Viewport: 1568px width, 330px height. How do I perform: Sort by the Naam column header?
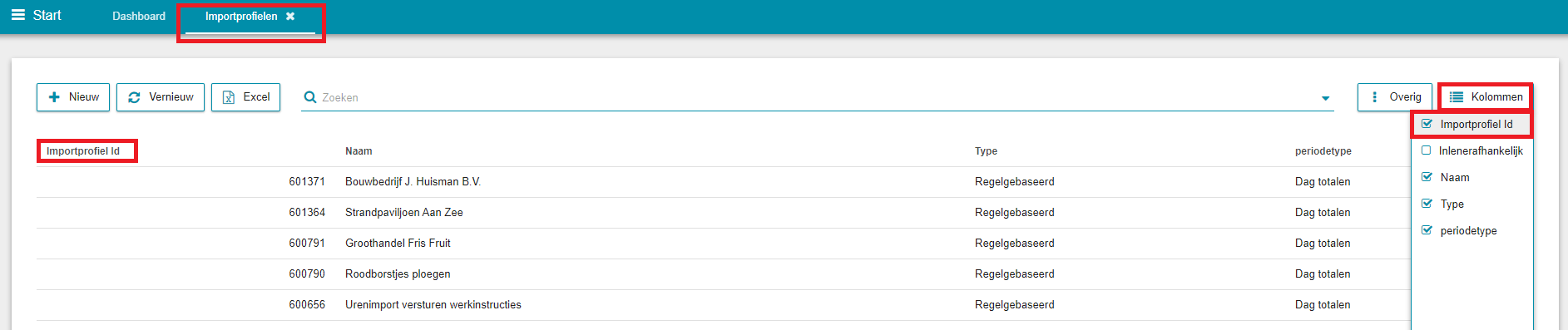pos(359,151)
